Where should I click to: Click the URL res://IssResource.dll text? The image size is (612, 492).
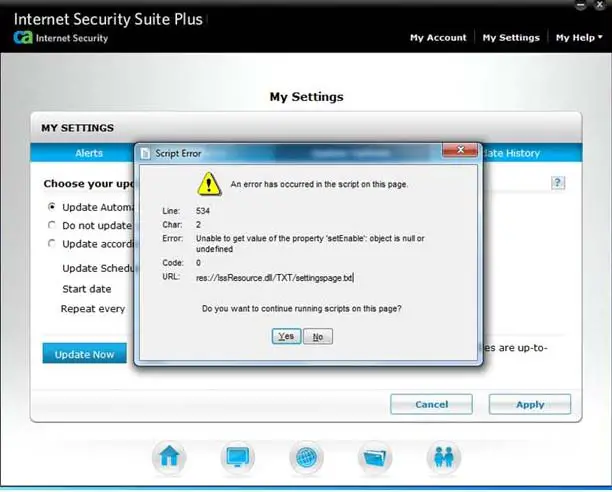pyautogui.click(x=274, y=278)
